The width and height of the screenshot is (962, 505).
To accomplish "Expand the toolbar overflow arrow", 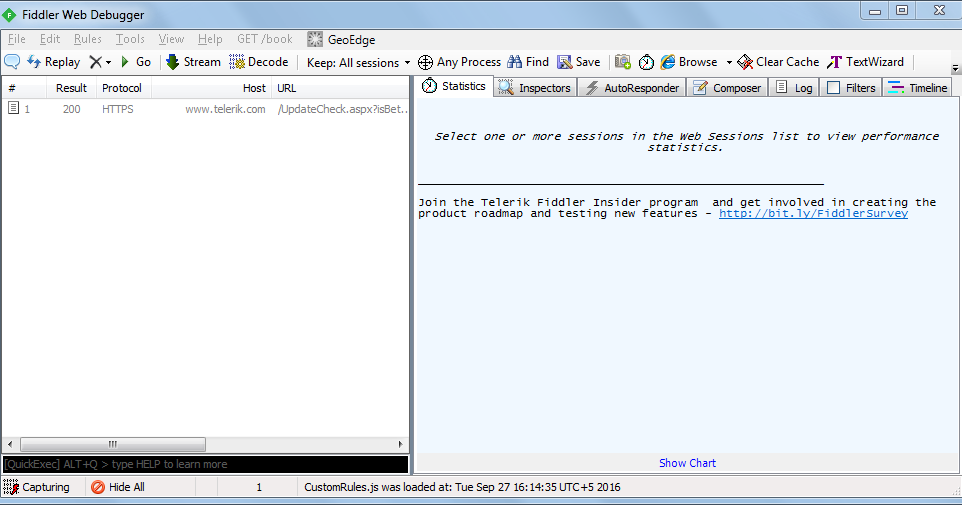I will tap(955, 68).
